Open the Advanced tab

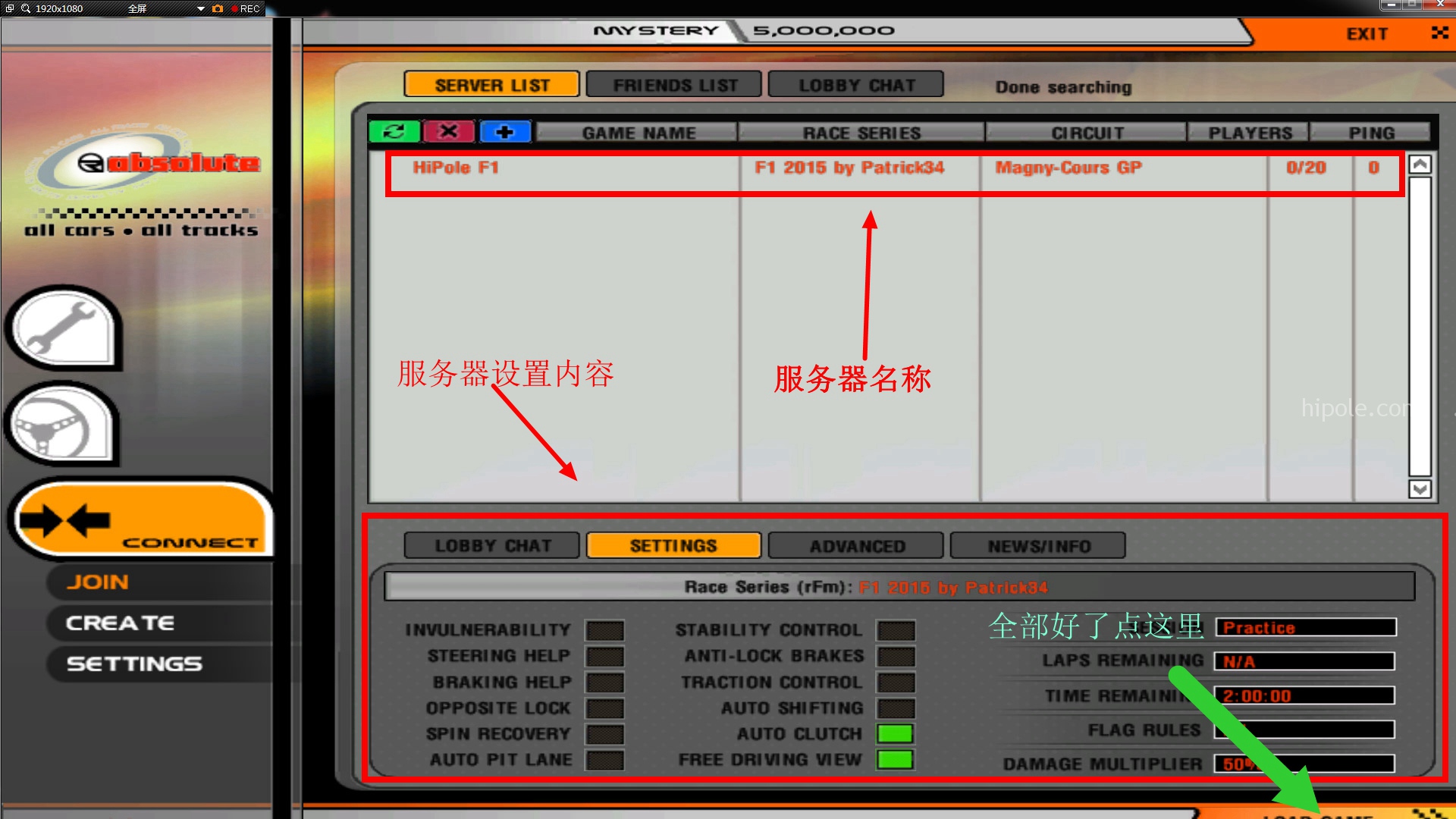(x=856, y=545)
